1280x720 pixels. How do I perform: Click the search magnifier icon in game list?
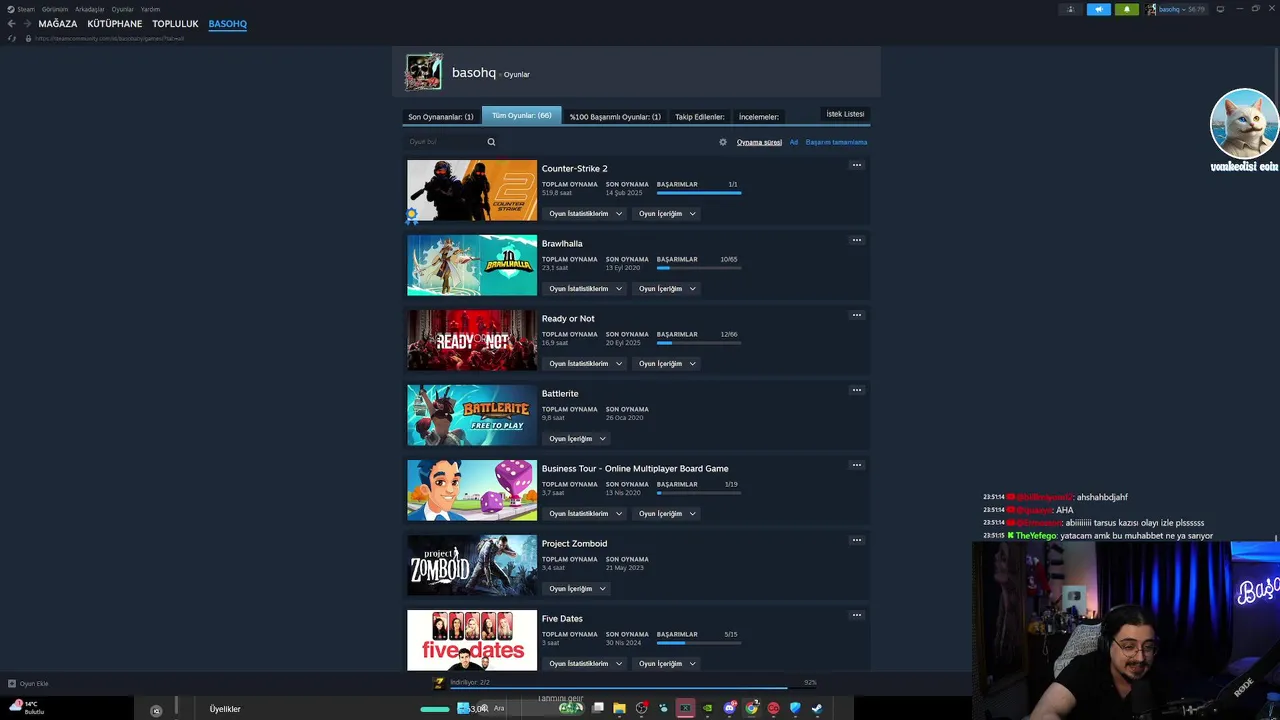491,142
